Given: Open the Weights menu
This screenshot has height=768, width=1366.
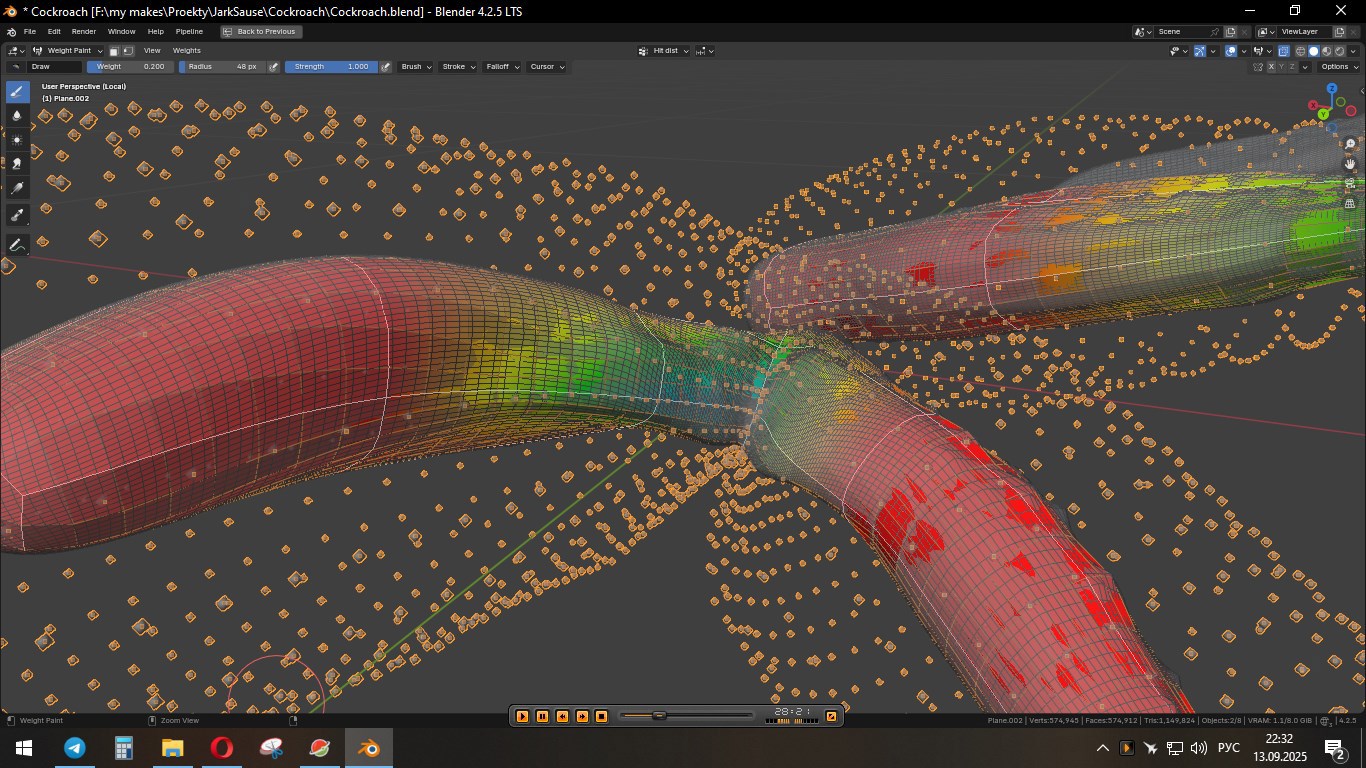Looking at the screenshot, I should coord(187,50).
